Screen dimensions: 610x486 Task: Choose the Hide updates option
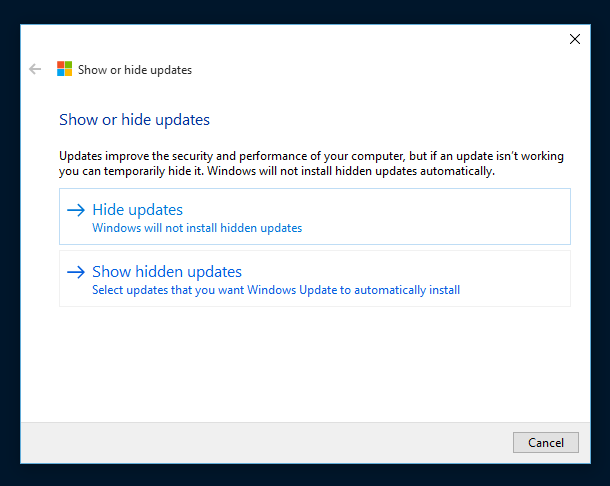coord(315,217)
